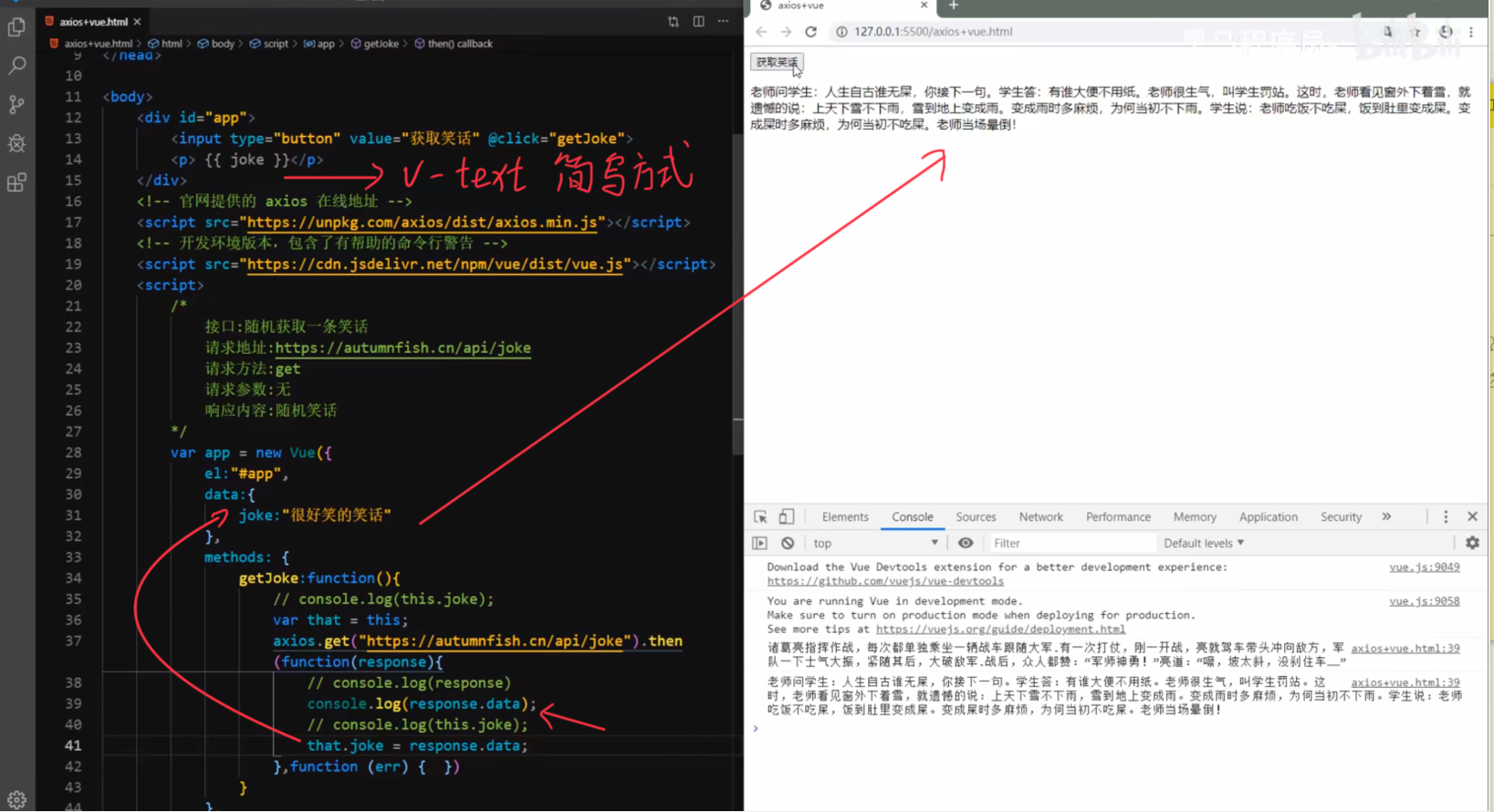Close the axios+vue browser tab

tap(924, 5)
